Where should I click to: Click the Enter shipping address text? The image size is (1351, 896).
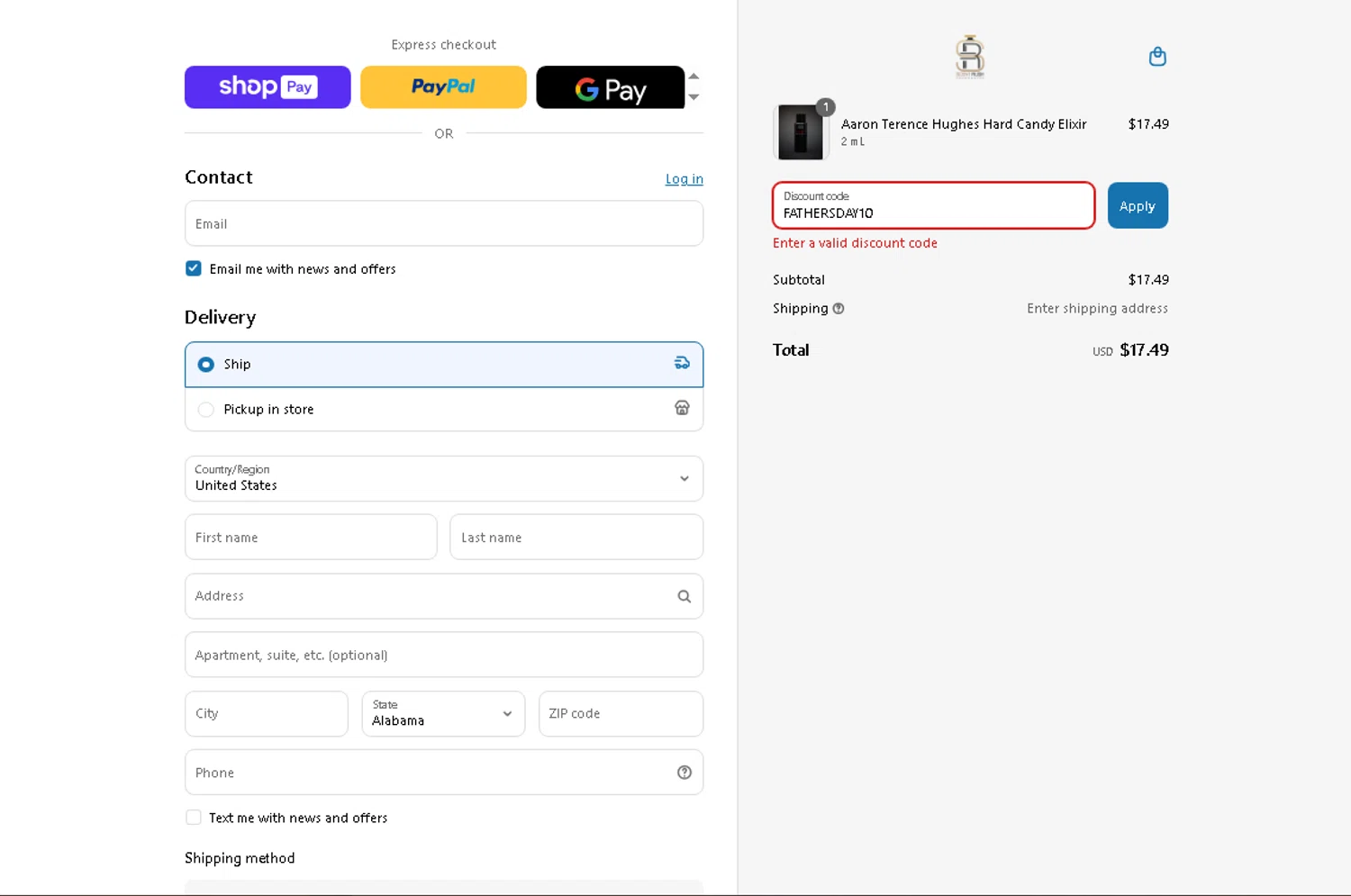pos(1097,308)
